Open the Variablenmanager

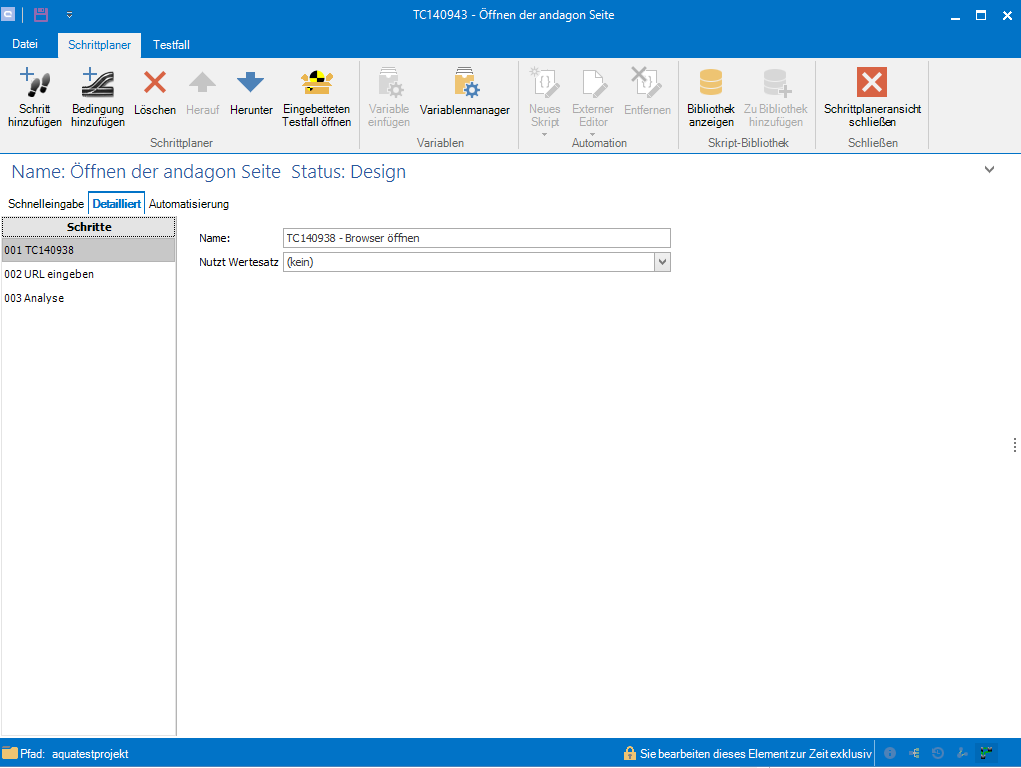coord(465,83)
